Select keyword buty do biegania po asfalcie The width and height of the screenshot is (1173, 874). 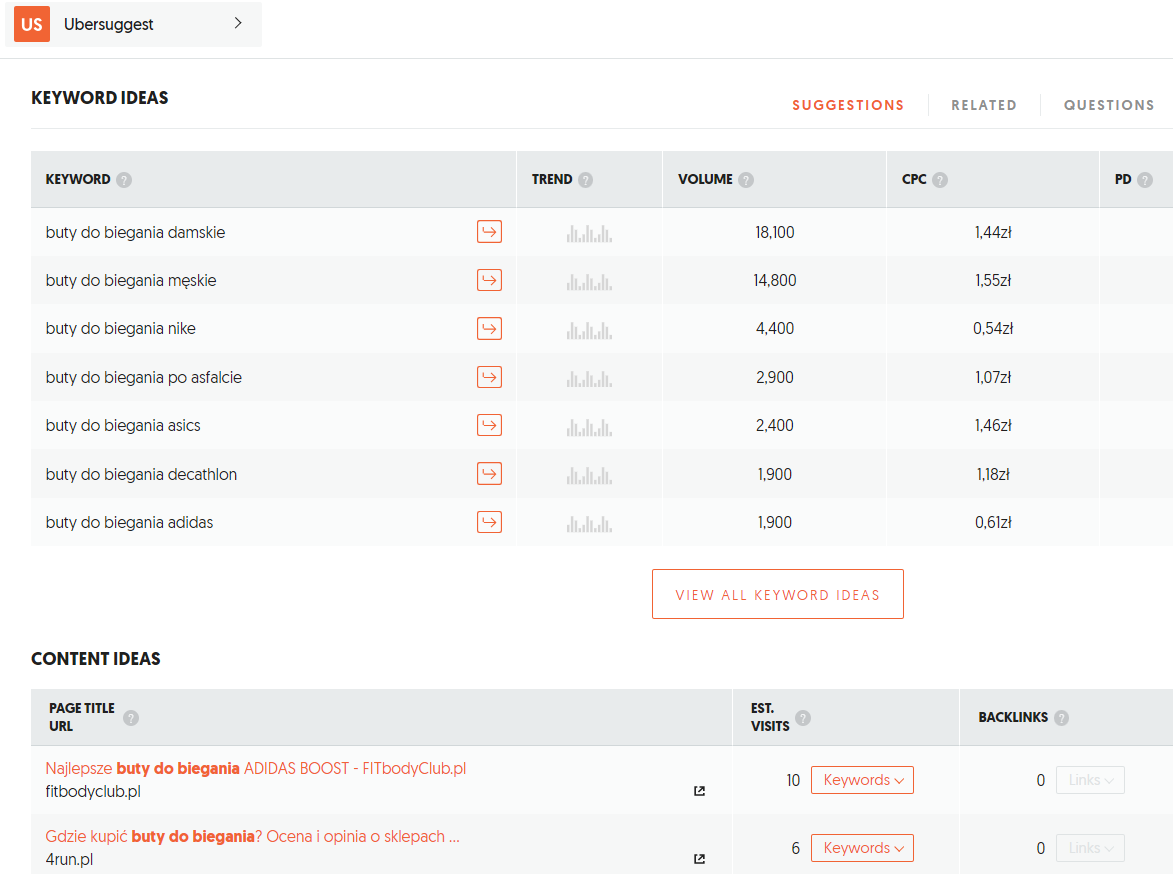coord(144,377)
